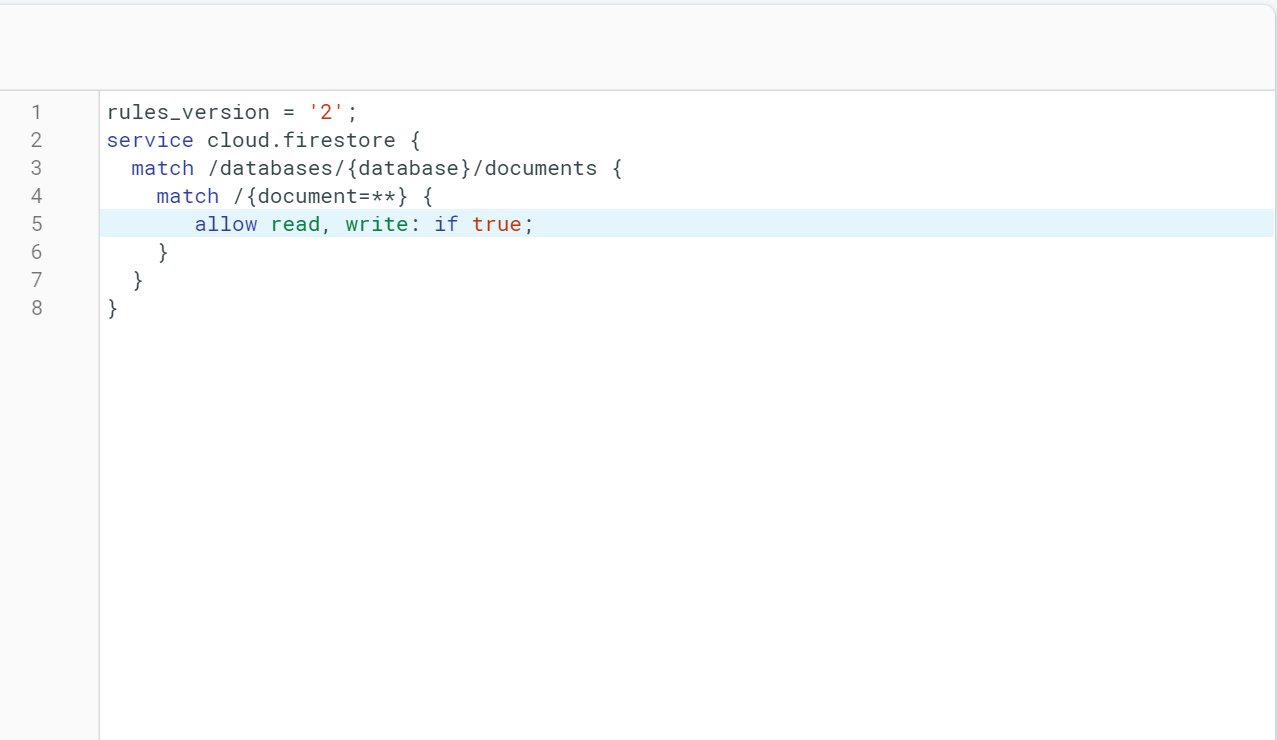Screen dimensions: 1277x740
Task: Click line number 6 in the gutter
Action: coord(37,252)
